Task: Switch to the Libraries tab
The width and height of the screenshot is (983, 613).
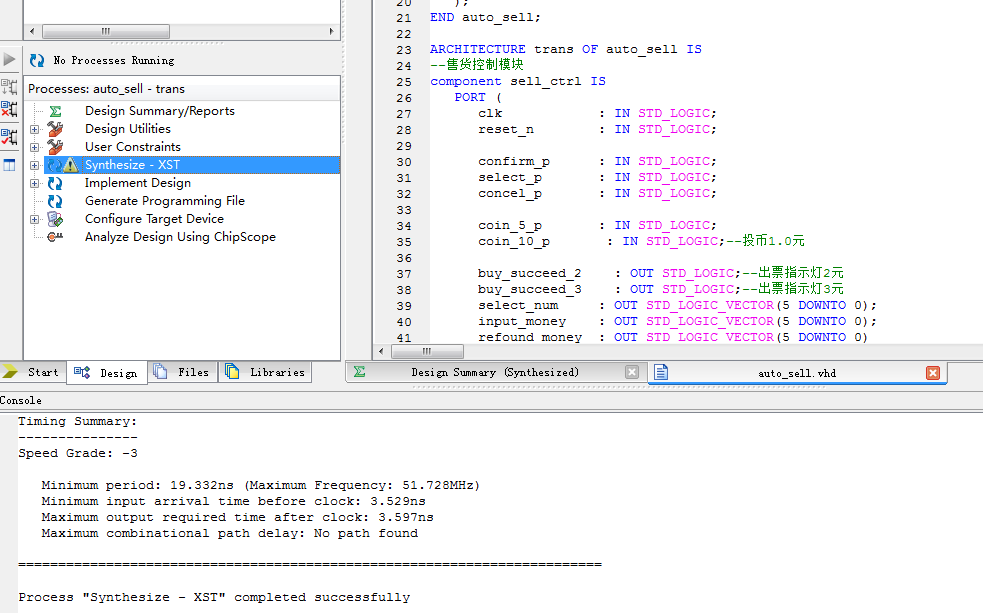Action: pos(265,372)
